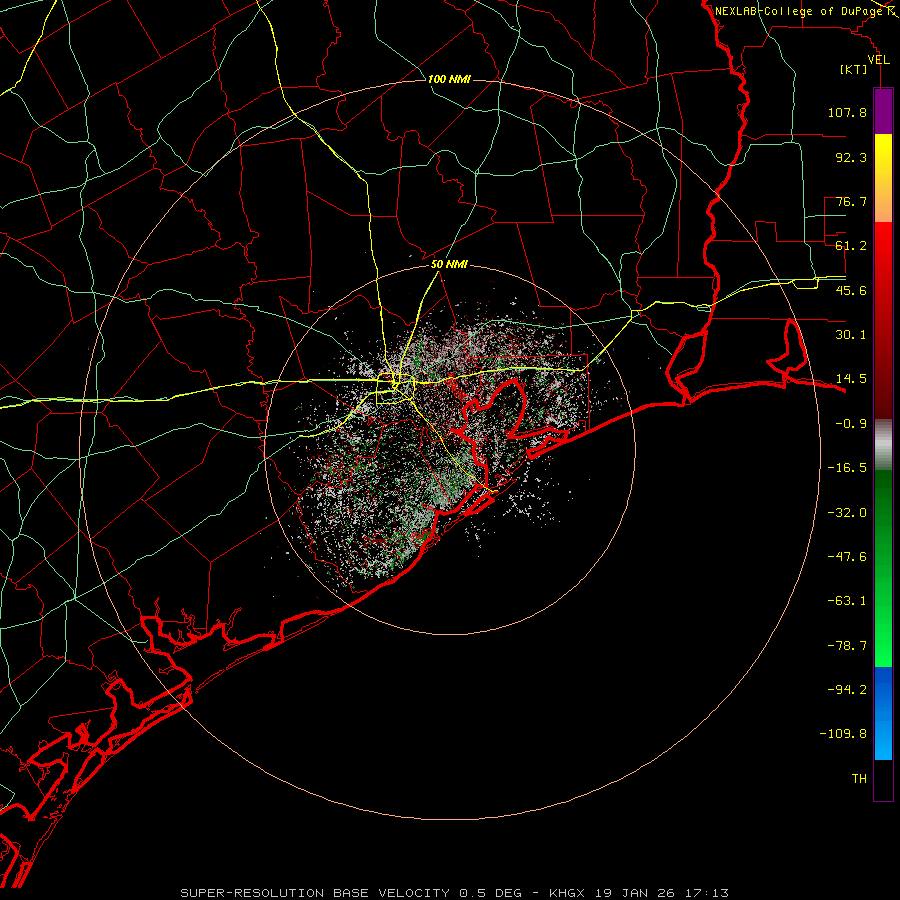Image resolution: width=900 pixels, height=900 pixels.
Task: Pick the blue segment of velocity color bar
Action: click(x=883, y=713)
